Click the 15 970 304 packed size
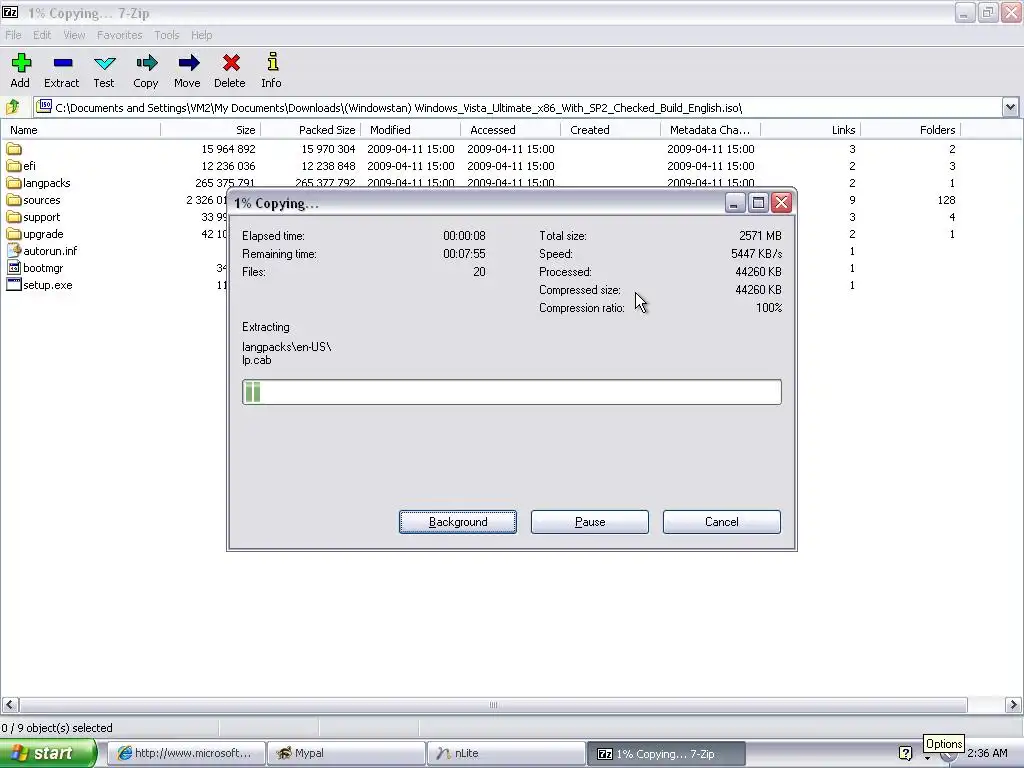1024x768 pixels. pos(328,149)
